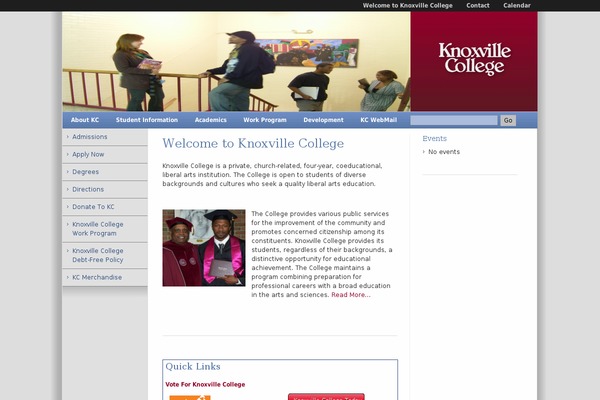The image size is (600, 400).
Task: Open the About KC menu
Action: coord(85,120)
